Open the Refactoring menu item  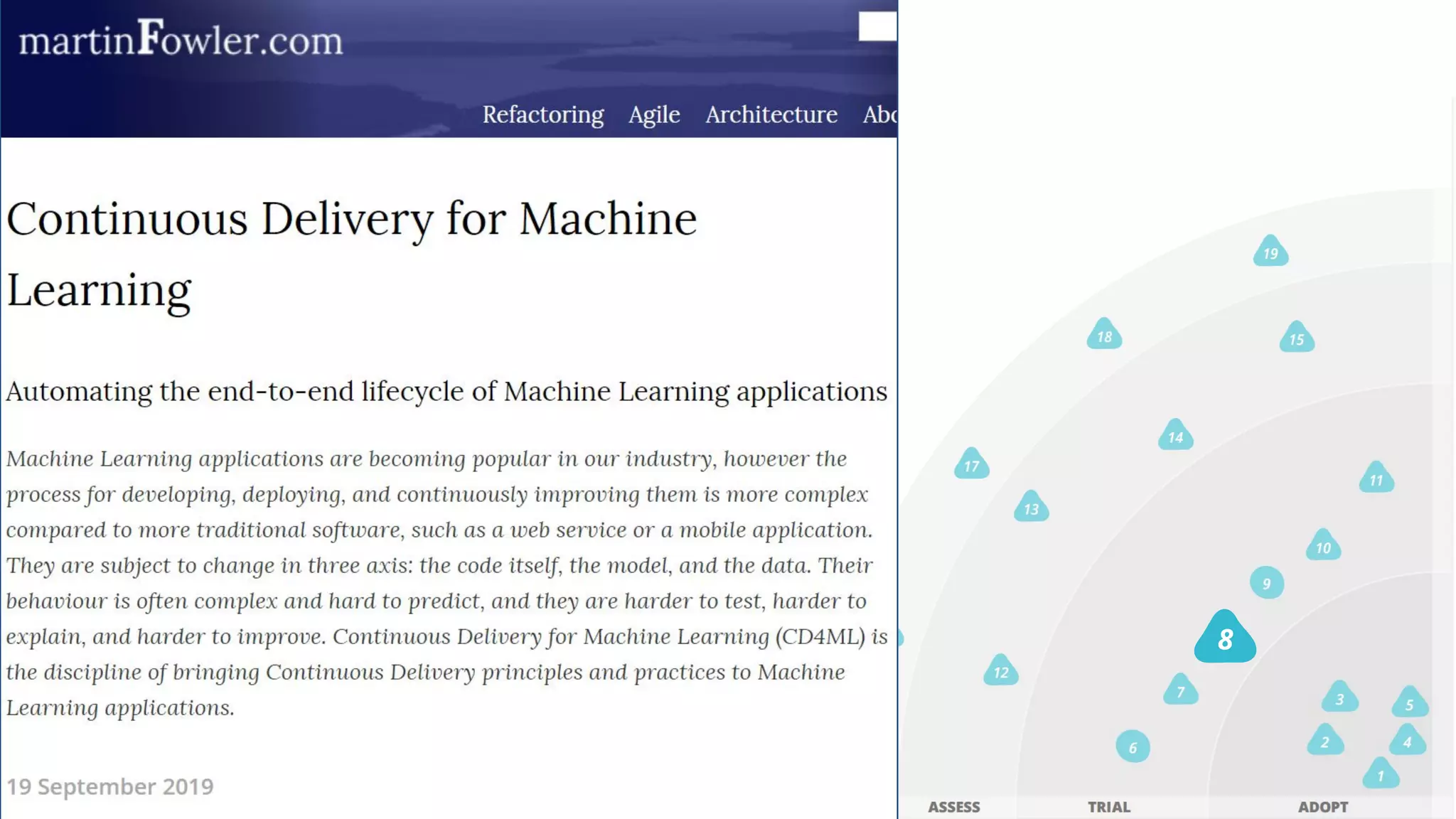[543, 114]
